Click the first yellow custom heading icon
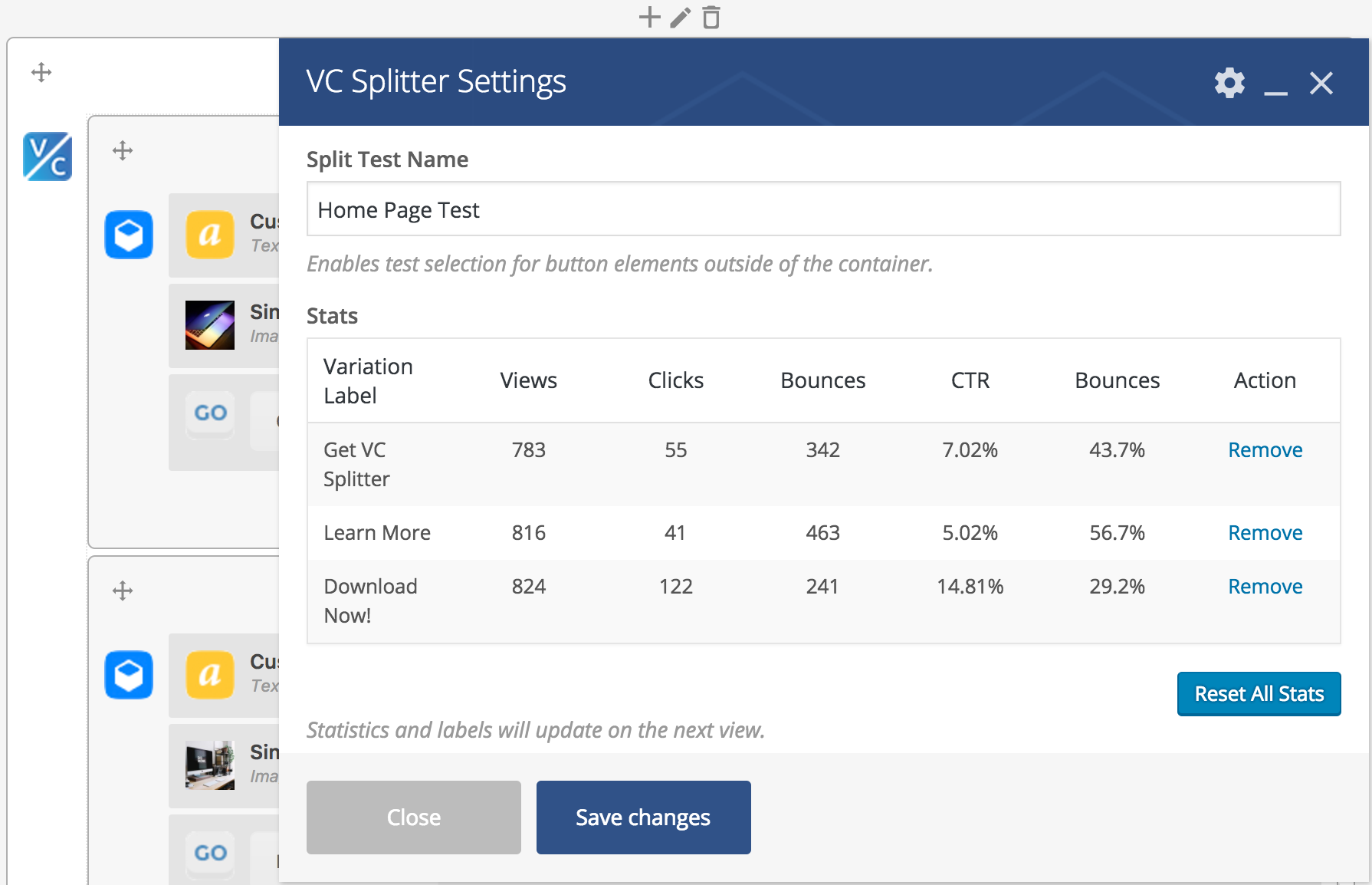This screenshot has height=885, width=1372. coord(210,235)
